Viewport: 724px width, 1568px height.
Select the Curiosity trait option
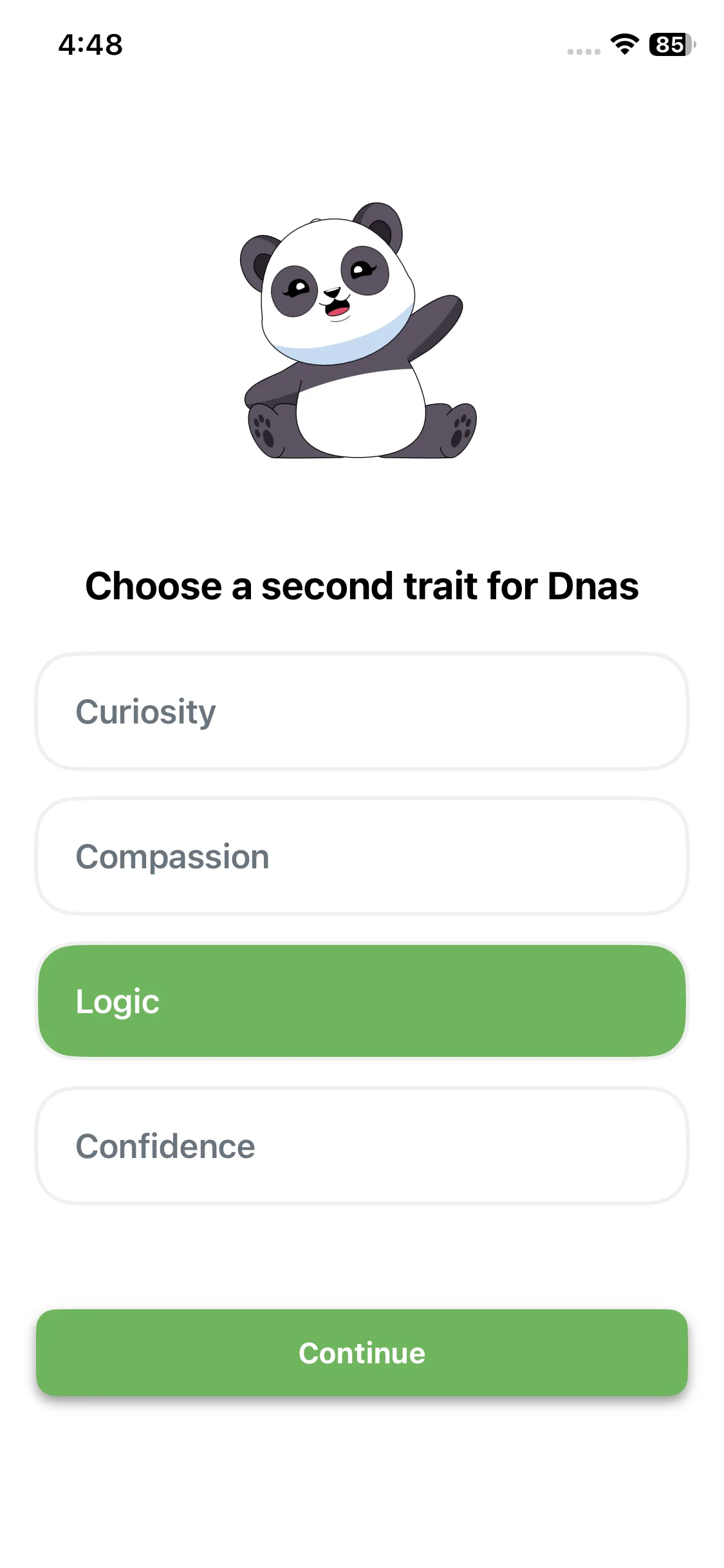(362, 711)
